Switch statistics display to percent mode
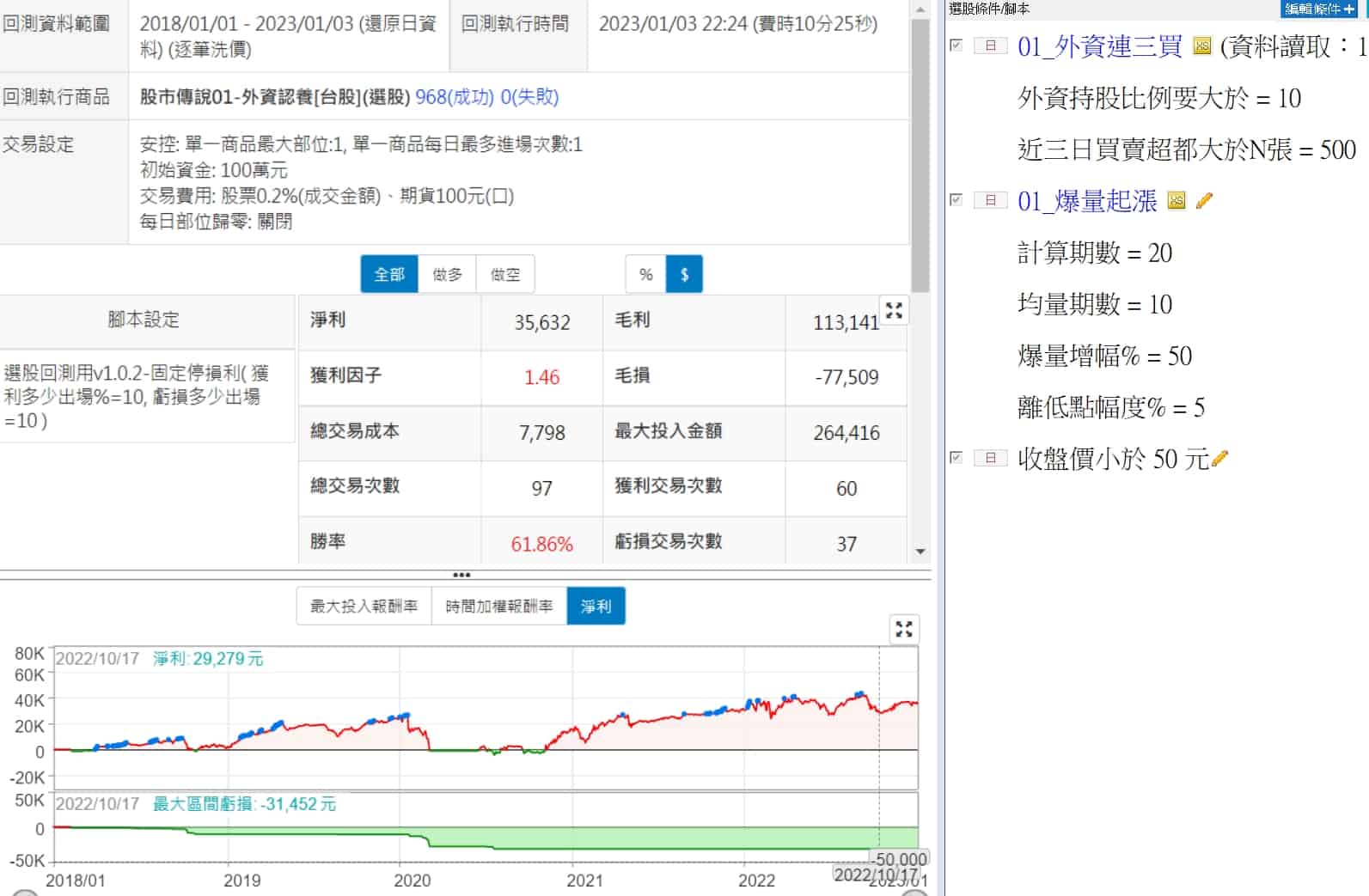Screen dimensions: 1369x896 [x=645, y=274]
